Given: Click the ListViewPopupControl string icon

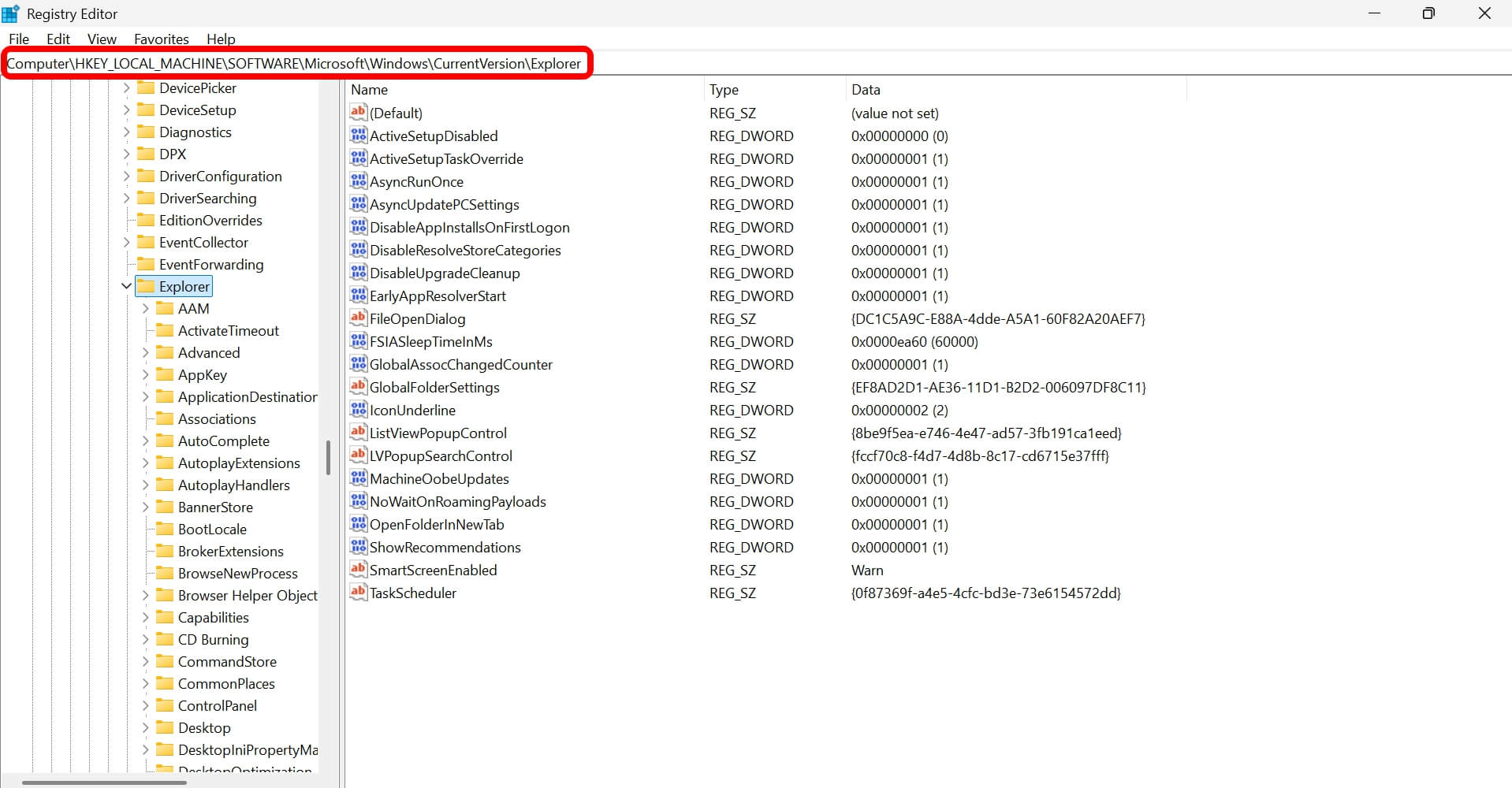Looking at the screenshot, I should click(359, 432).
